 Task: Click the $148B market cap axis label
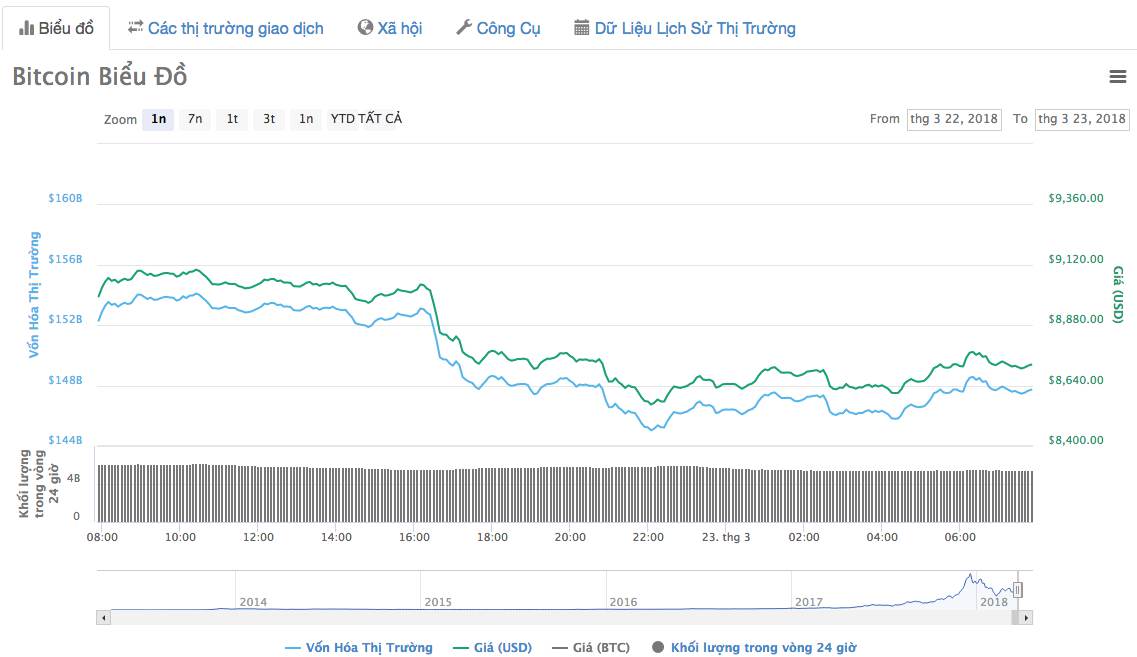pyautogui.click(x=65, y=380)
